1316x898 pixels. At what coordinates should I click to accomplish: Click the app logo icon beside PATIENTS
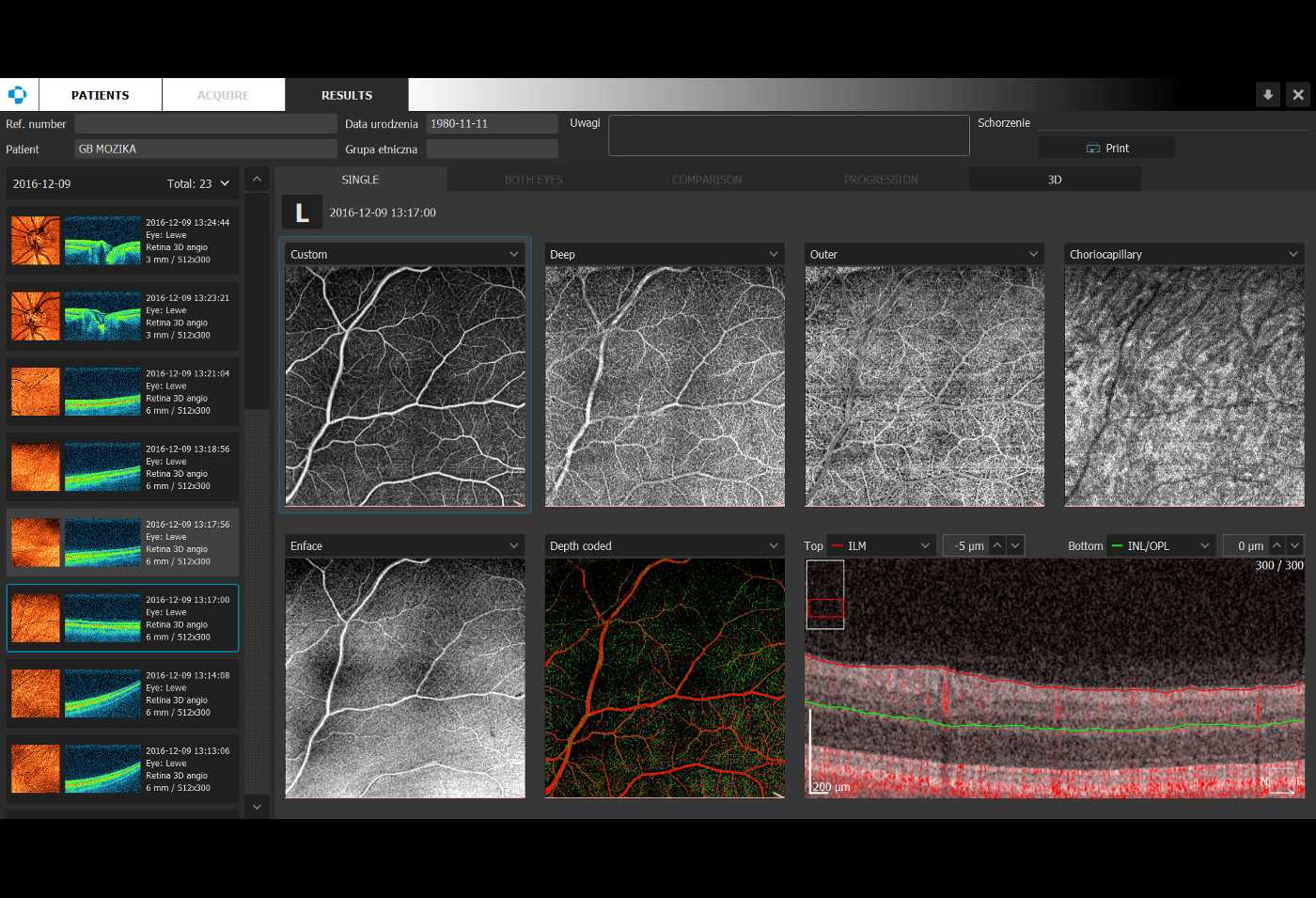[x=17, y=95]
